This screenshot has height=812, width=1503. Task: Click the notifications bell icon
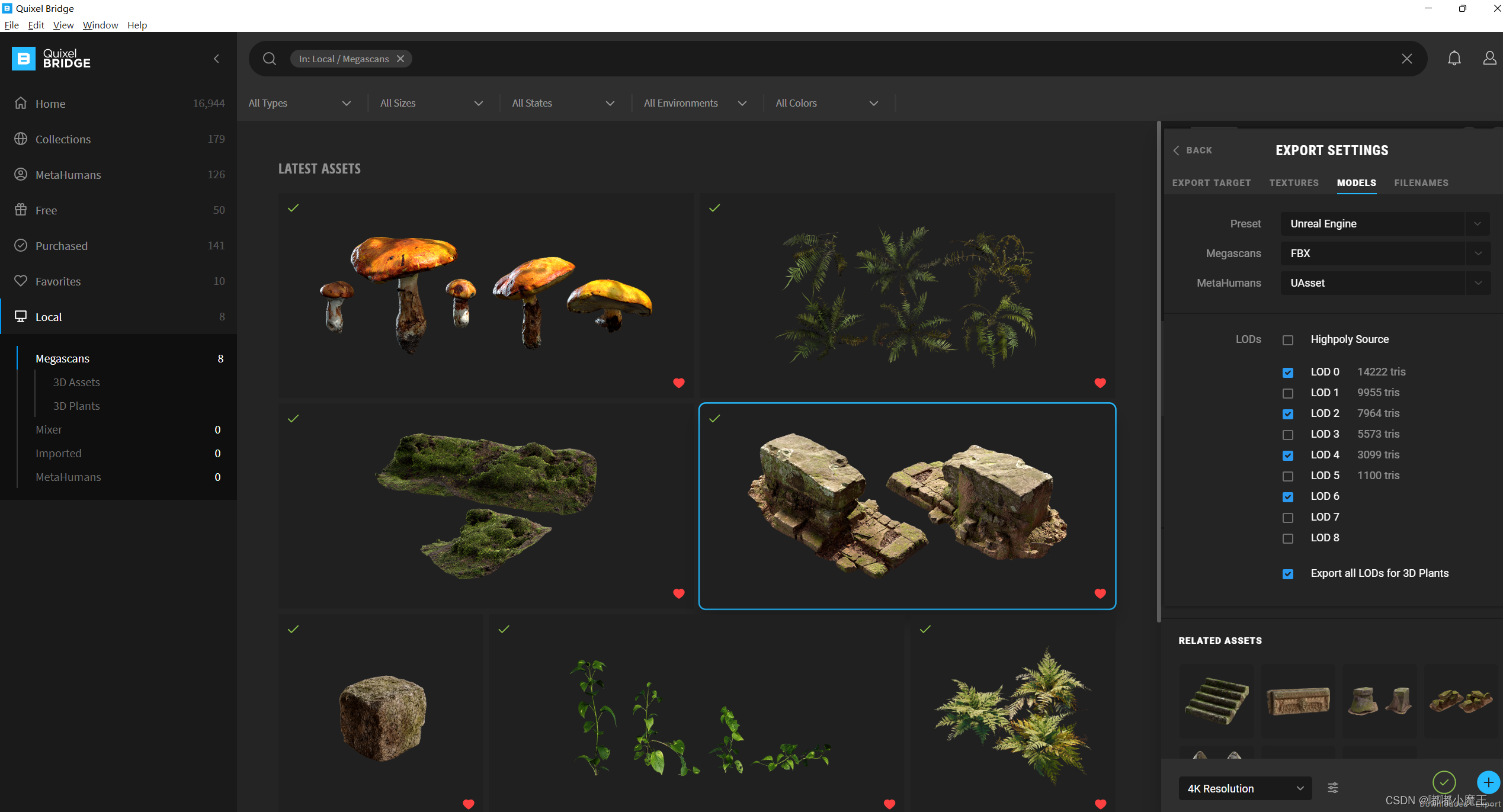tap(1454, 58)
